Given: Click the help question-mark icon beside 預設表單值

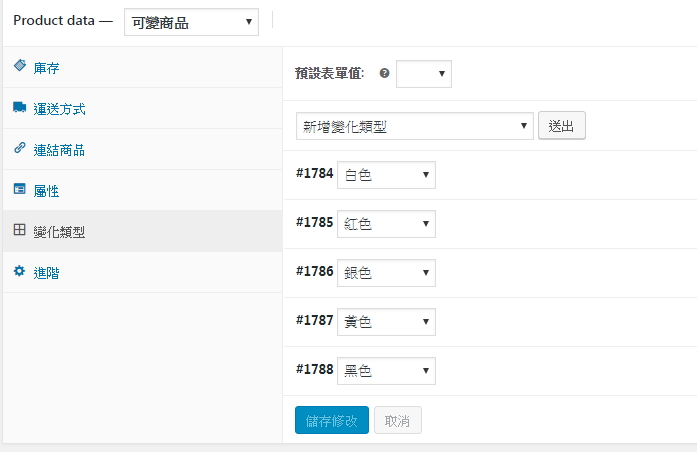Looking at the screenshot, I should pyautogui.click(x=385, y=73).
